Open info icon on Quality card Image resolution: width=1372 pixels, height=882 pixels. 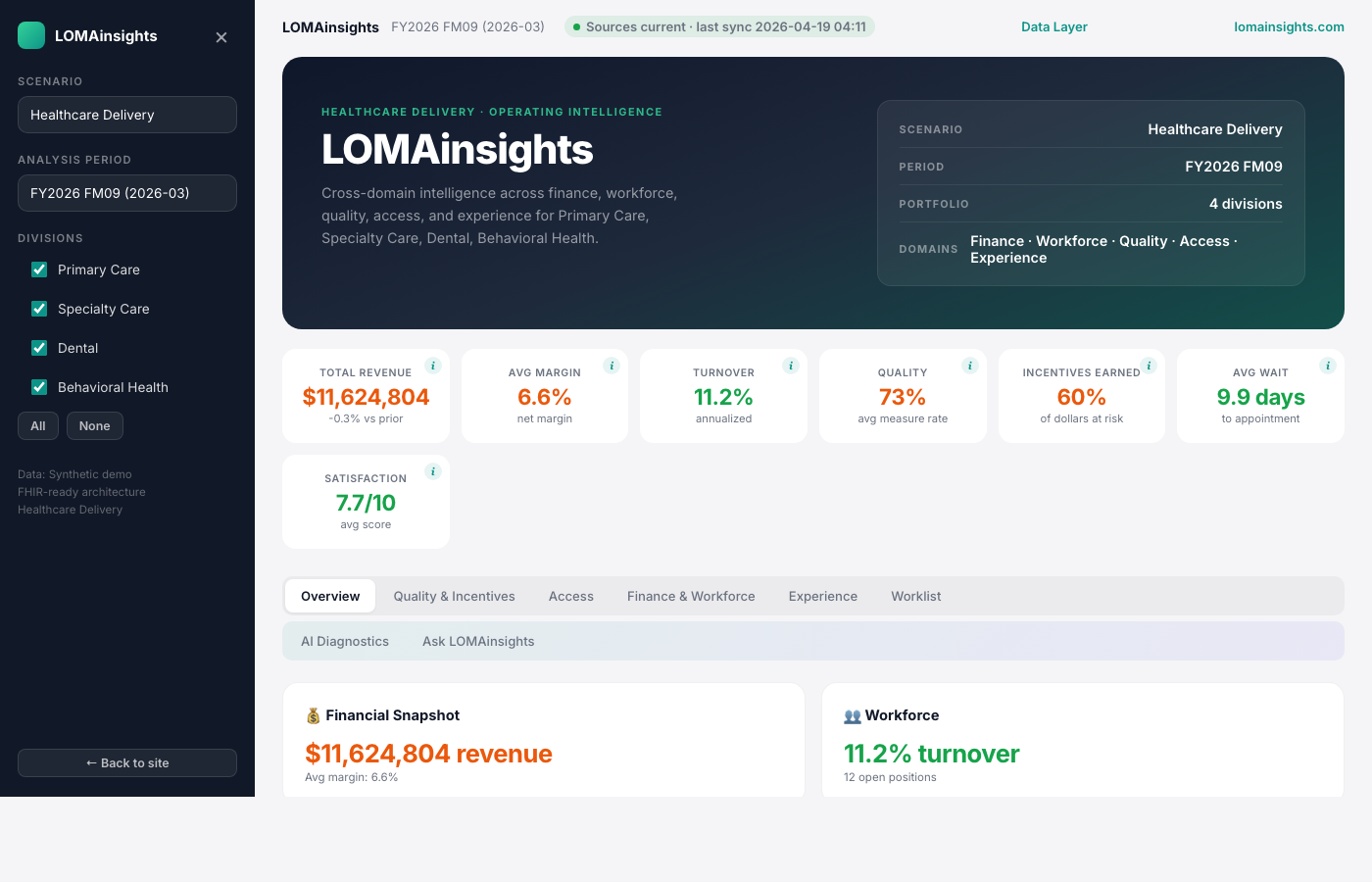[x=970, y=366]
